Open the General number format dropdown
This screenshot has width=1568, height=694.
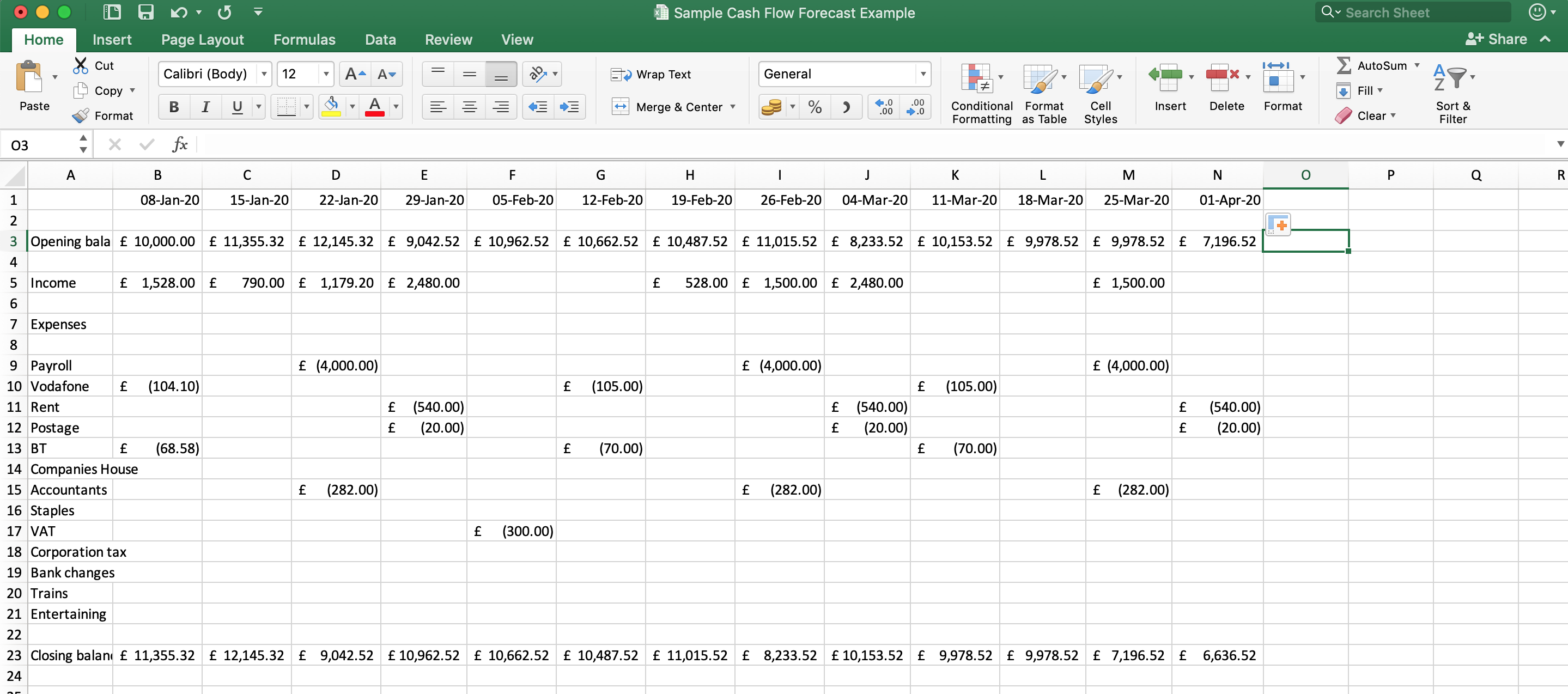[923, 74]
